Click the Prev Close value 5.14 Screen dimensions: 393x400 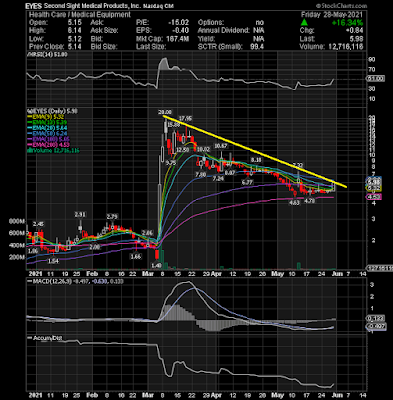[x=74, y=47]
